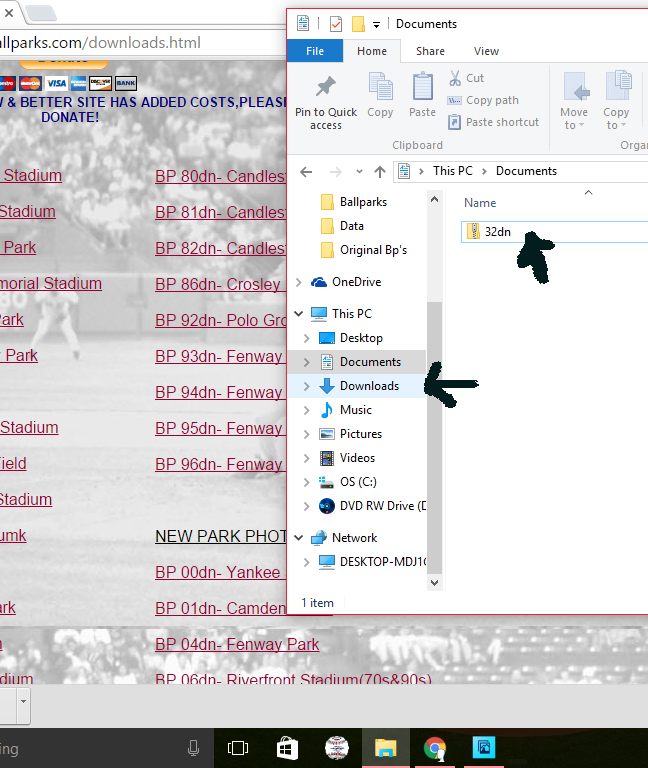Click the Copy ribbon icon
The image size is (648, 768).
tap(381, 86)
